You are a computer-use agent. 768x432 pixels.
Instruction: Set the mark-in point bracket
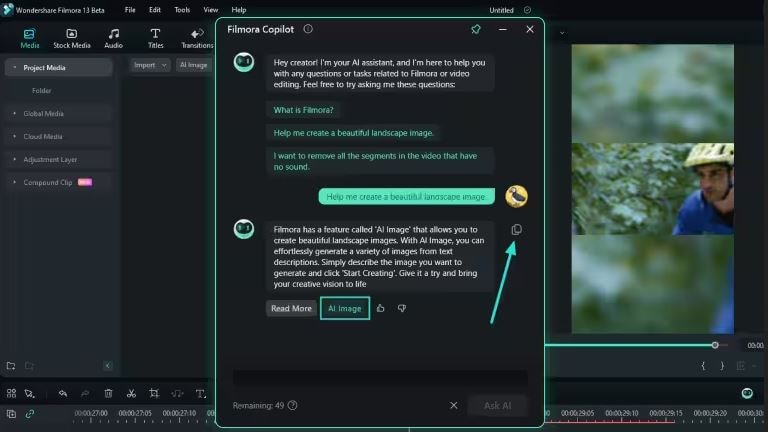point(703,366)
